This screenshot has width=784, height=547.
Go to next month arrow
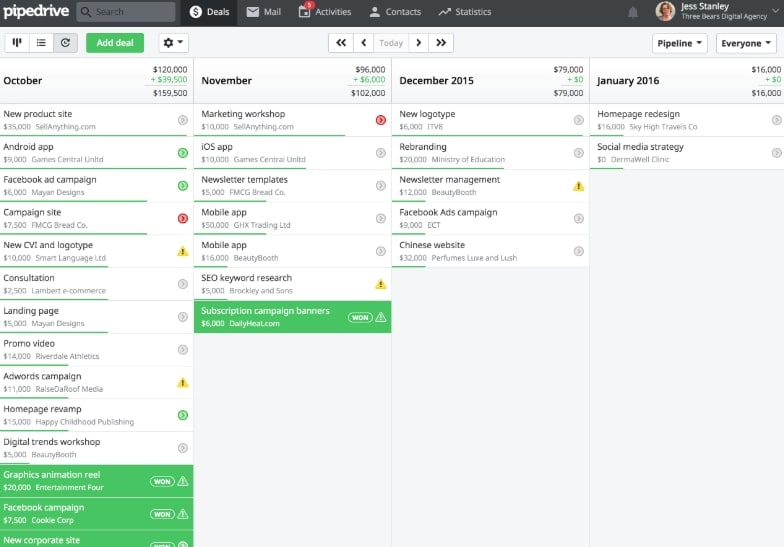click(x=418, y=43)
